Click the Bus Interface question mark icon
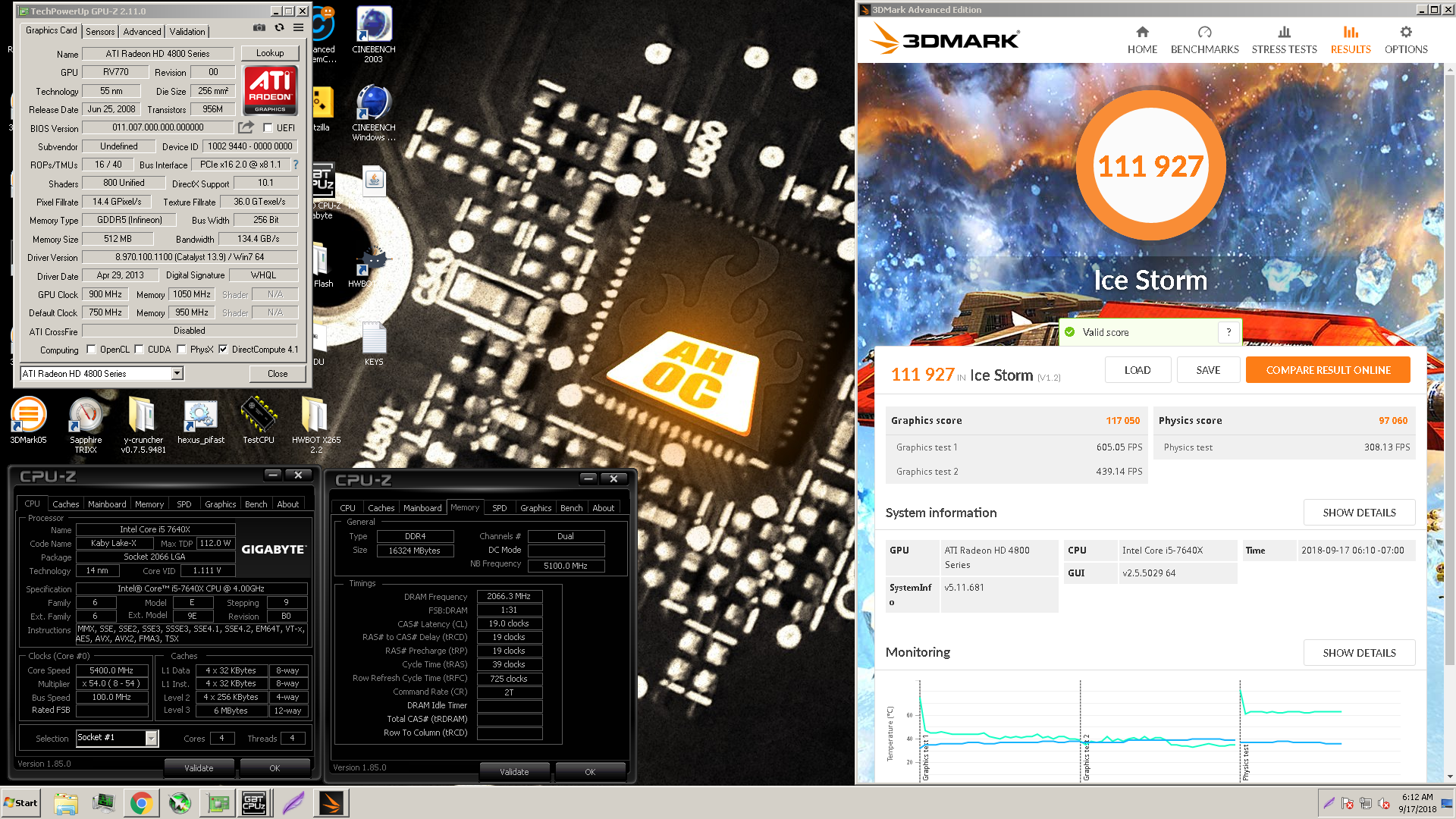The width and height of the screenshot is (1456, 819). (296, 165)
